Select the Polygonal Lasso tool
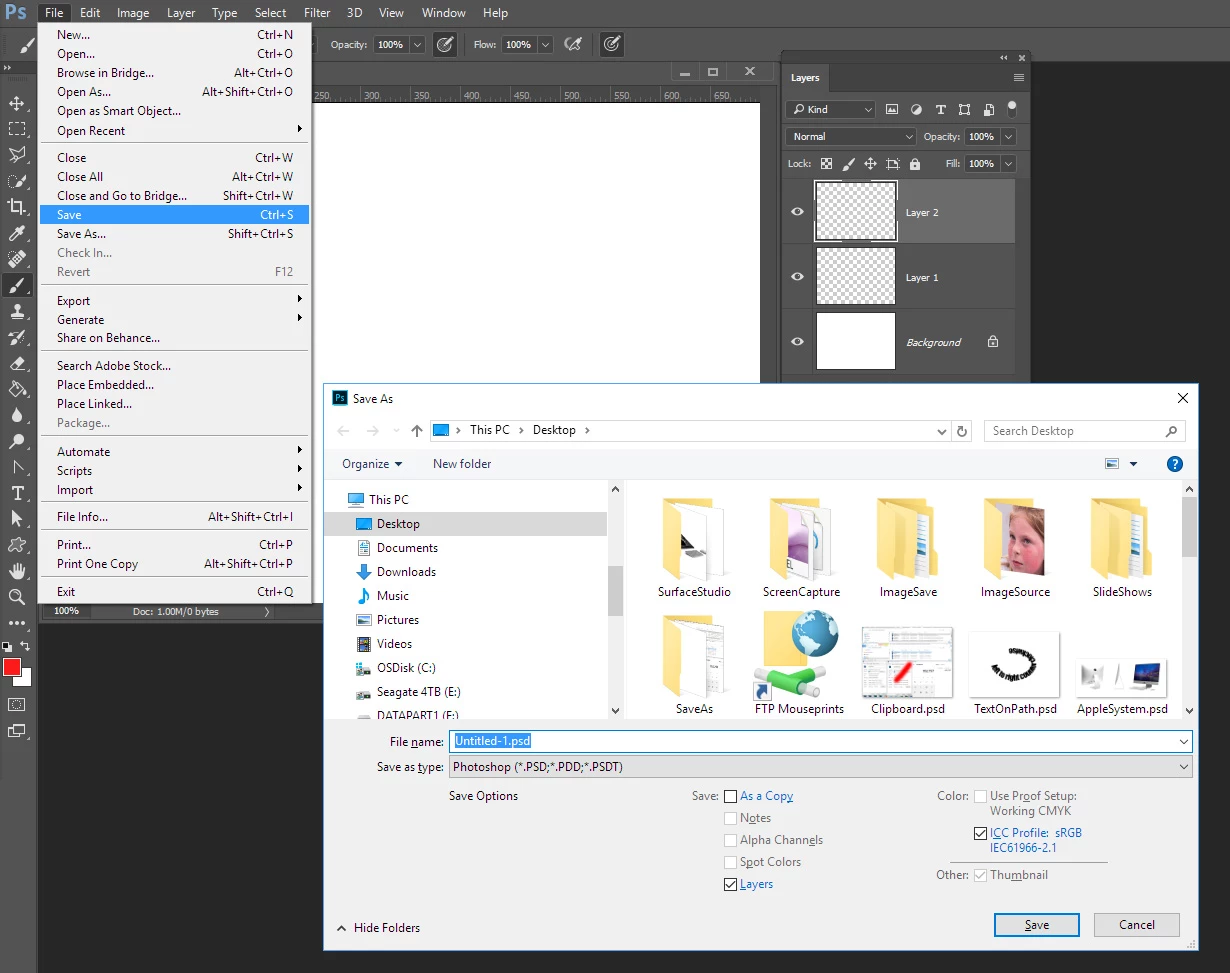The image size is (1230, 973). [x=17, y=155]
